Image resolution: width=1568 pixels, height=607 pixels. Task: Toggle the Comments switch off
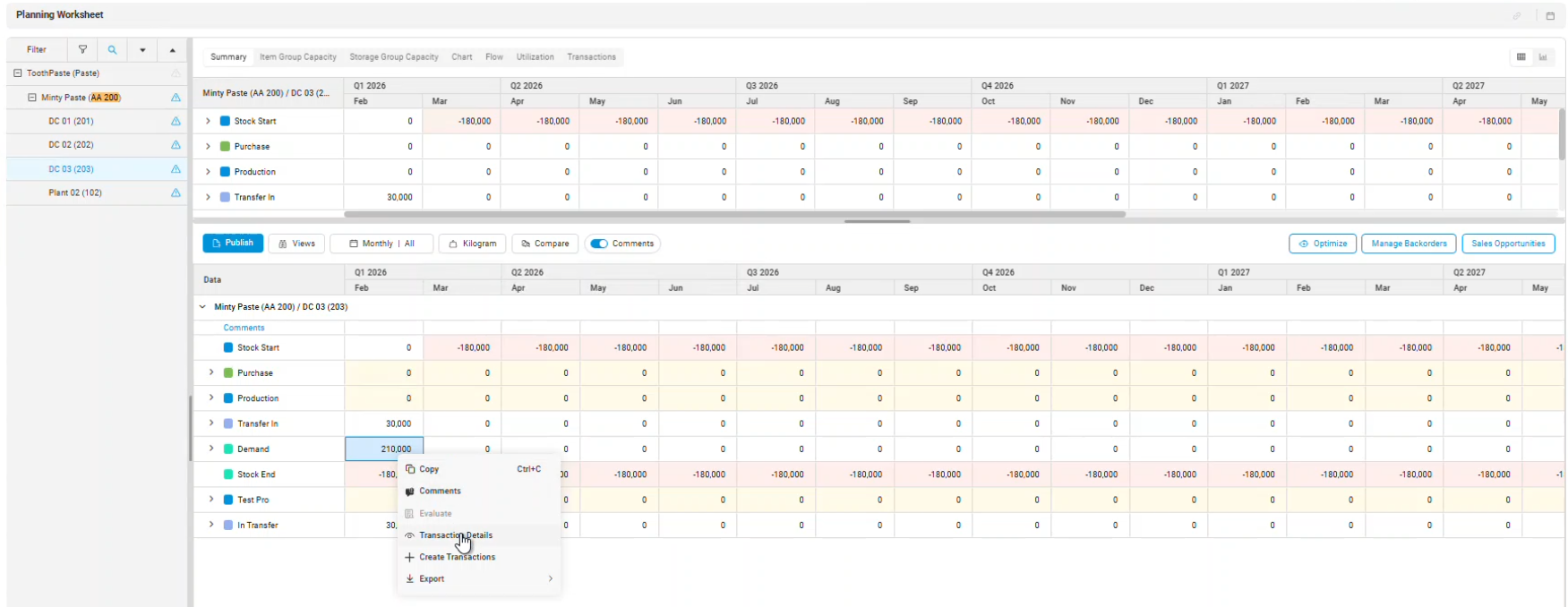click(599, 244)
